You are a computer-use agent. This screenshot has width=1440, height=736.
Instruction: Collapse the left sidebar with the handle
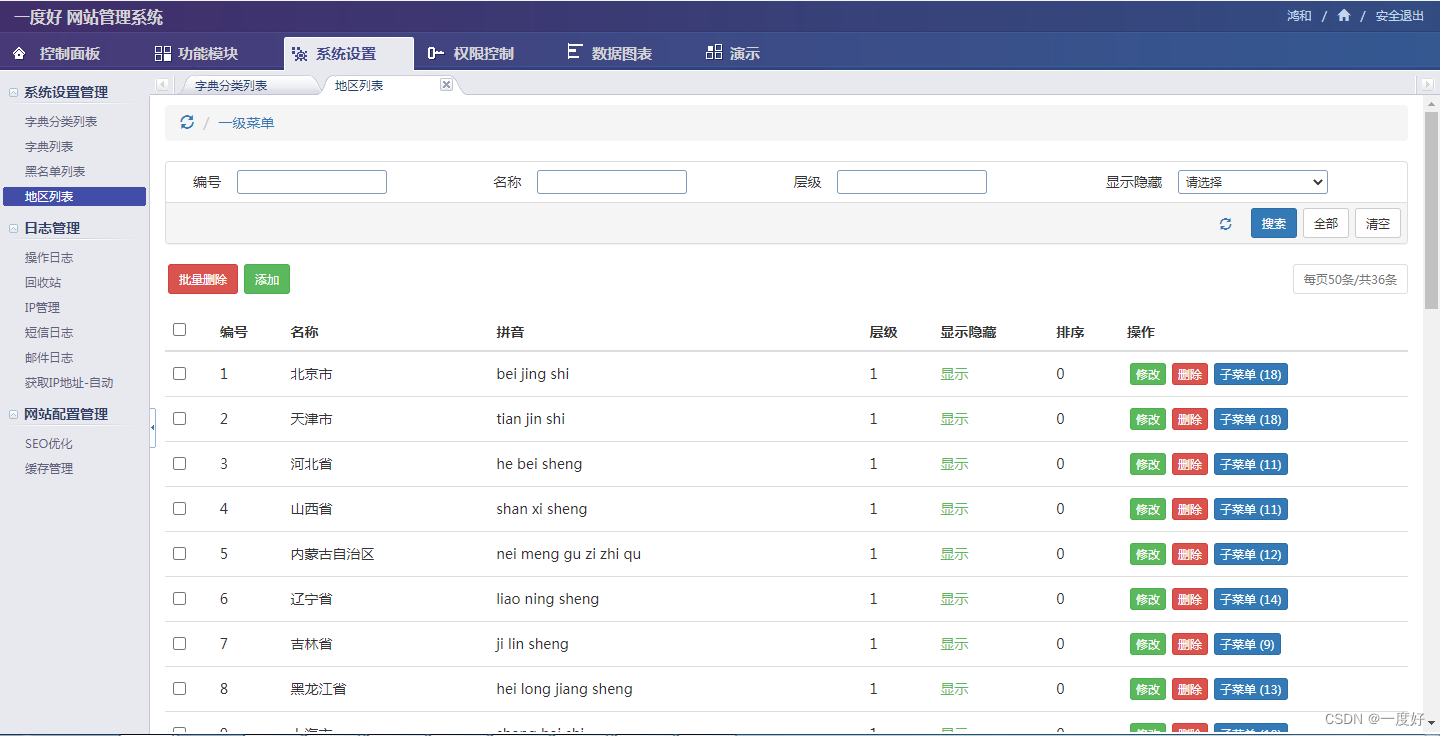point(153,428)
